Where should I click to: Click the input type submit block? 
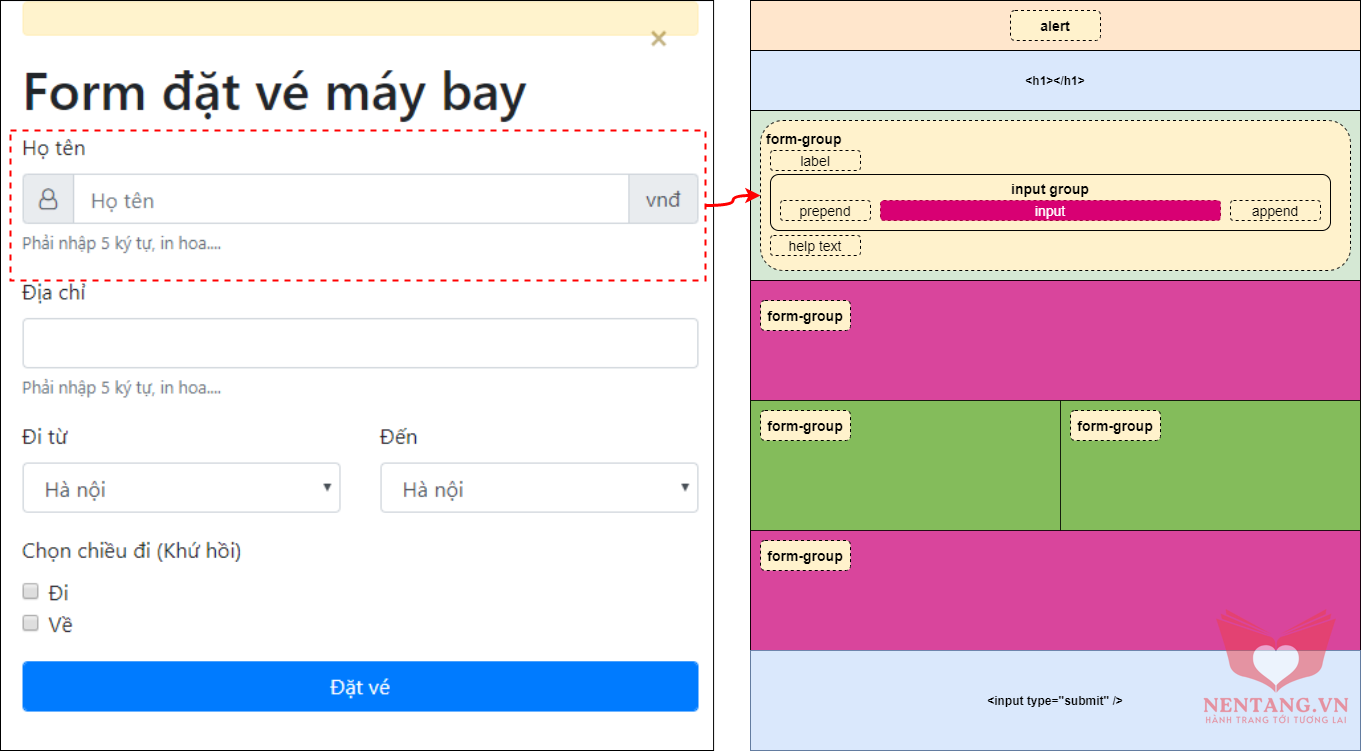coord(1055,700)
